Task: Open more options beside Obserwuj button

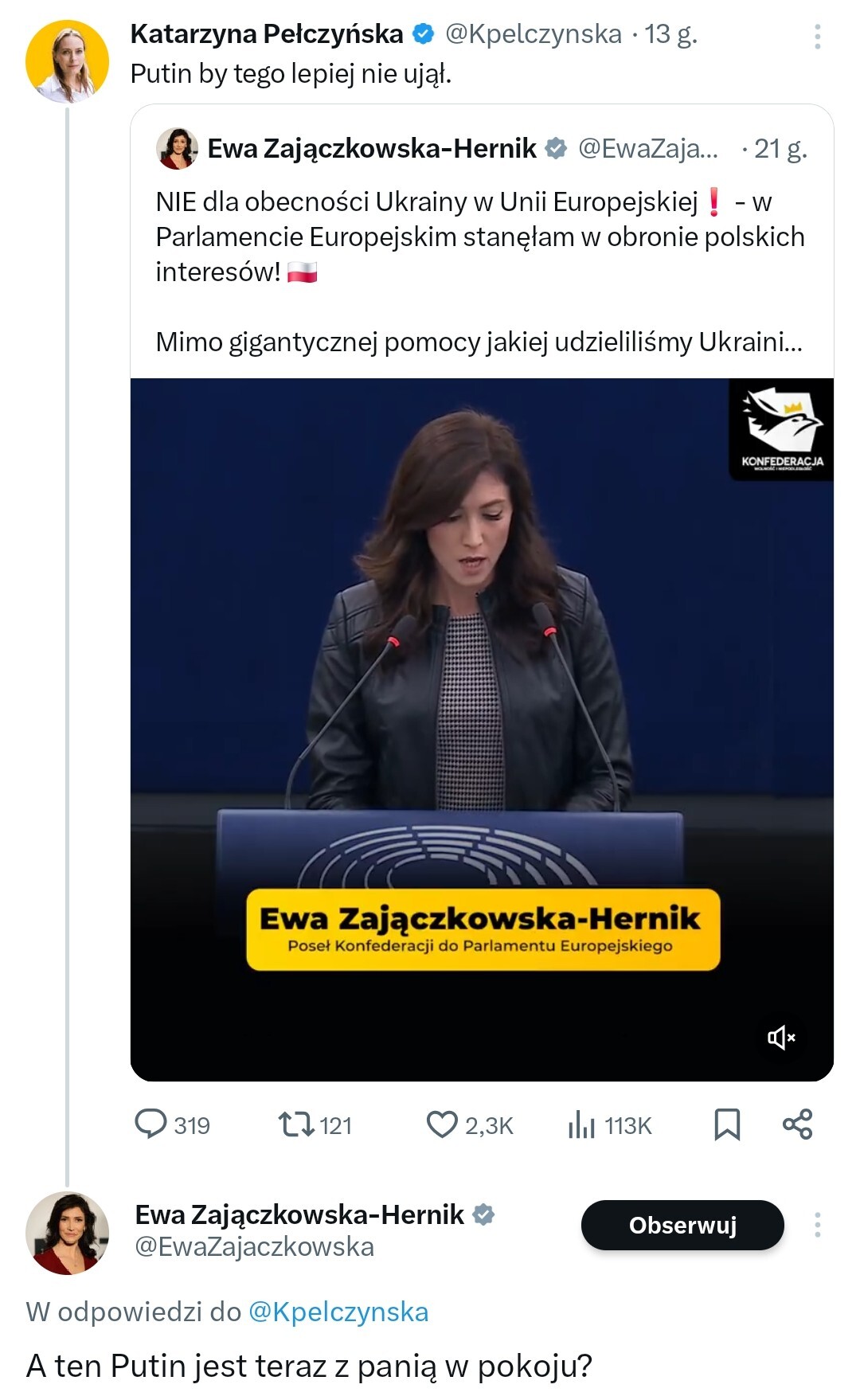Action: 818,1225
